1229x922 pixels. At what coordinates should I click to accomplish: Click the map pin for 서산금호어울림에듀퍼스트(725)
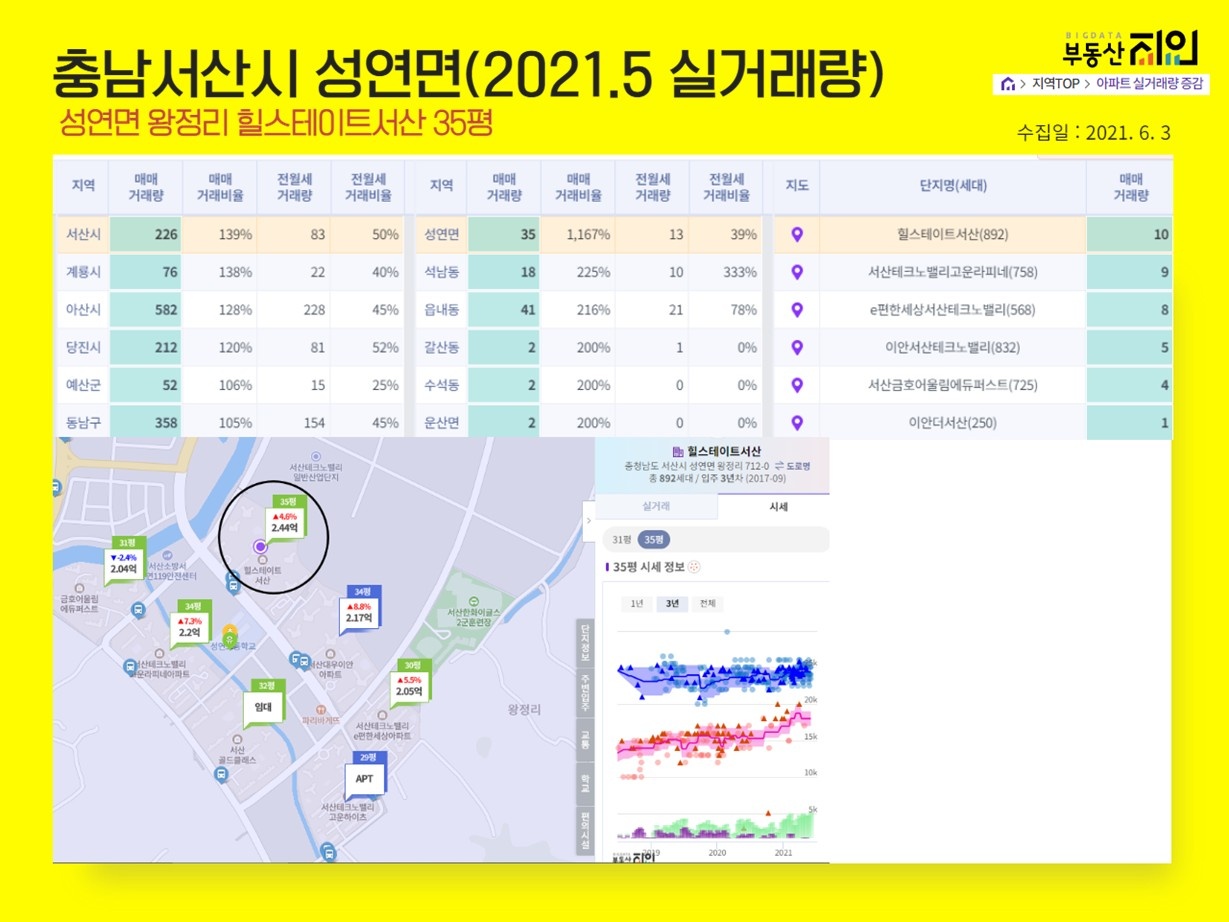[797, 385]
